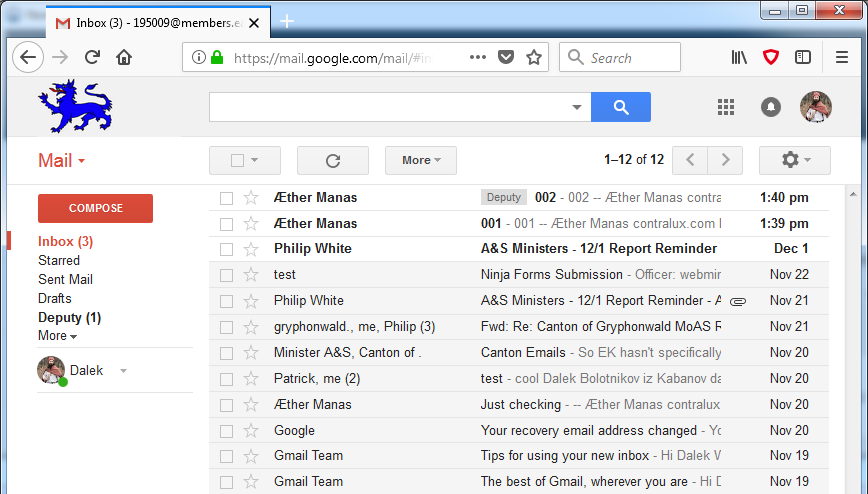
Task: Star the Patrick, me (2) email
Action: click(x=251, y=379)
